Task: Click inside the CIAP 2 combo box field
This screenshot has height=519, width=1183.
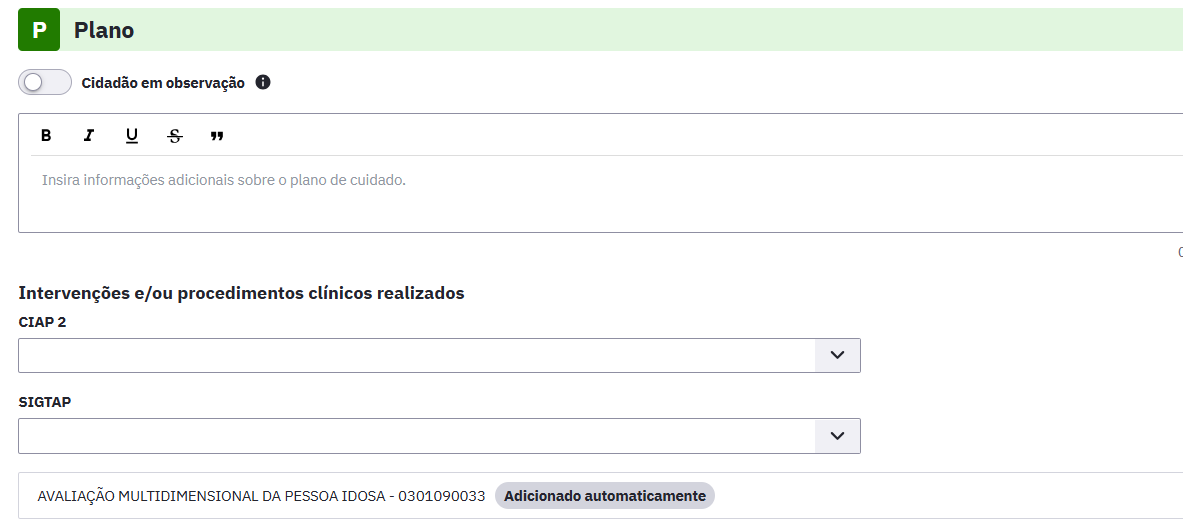Action: pyautogui.click(x=416, y=355)
